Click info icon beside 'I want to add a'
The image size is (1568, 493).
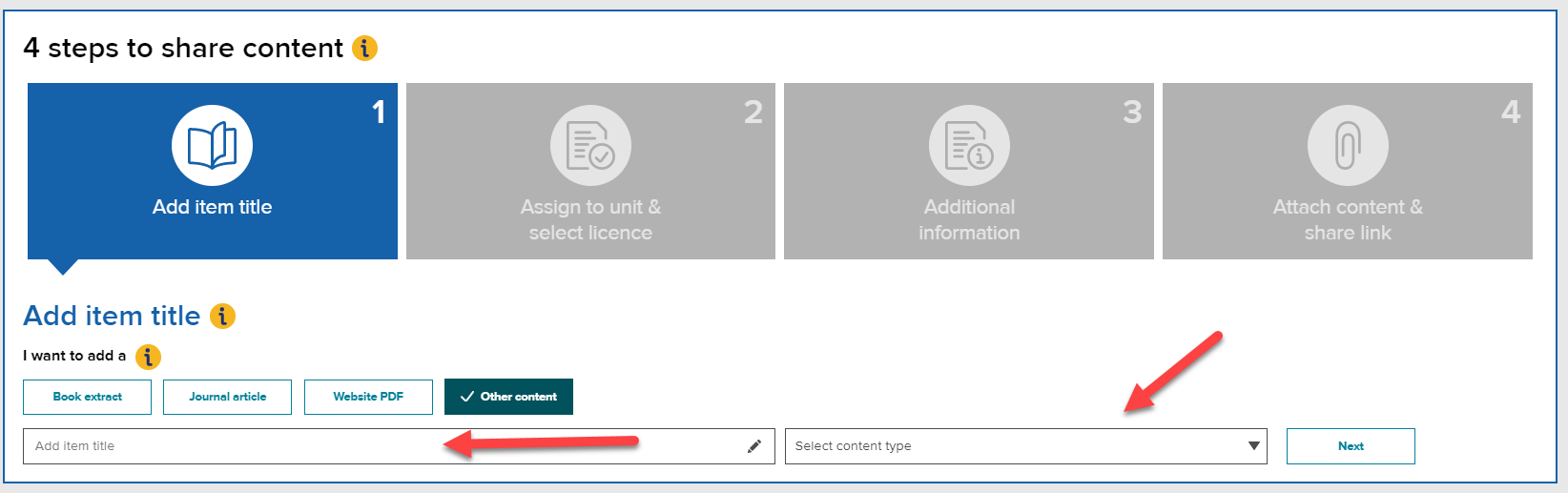[148, 357]
